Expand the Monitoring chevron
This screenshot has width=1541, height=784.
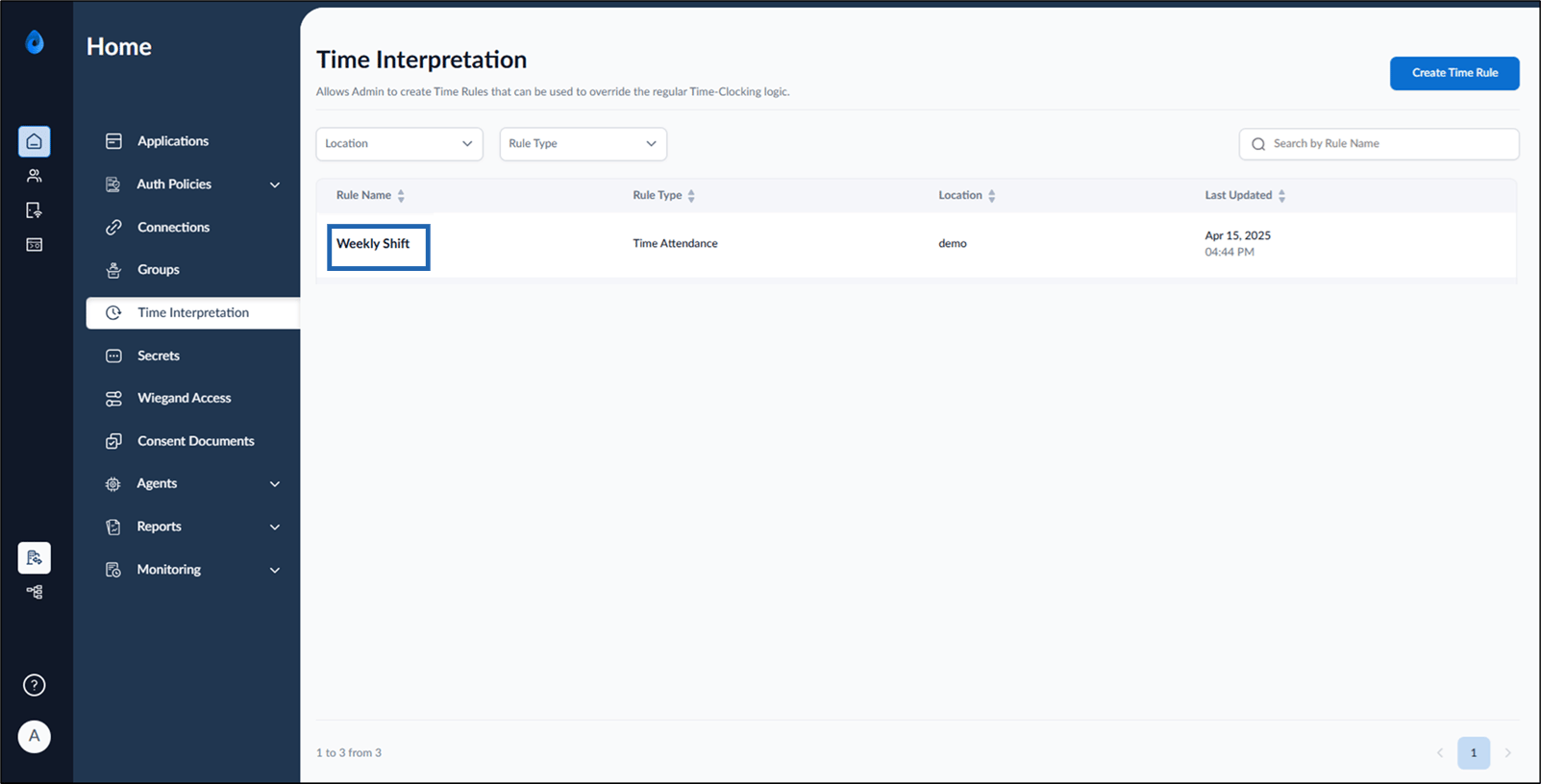[275, 570]
